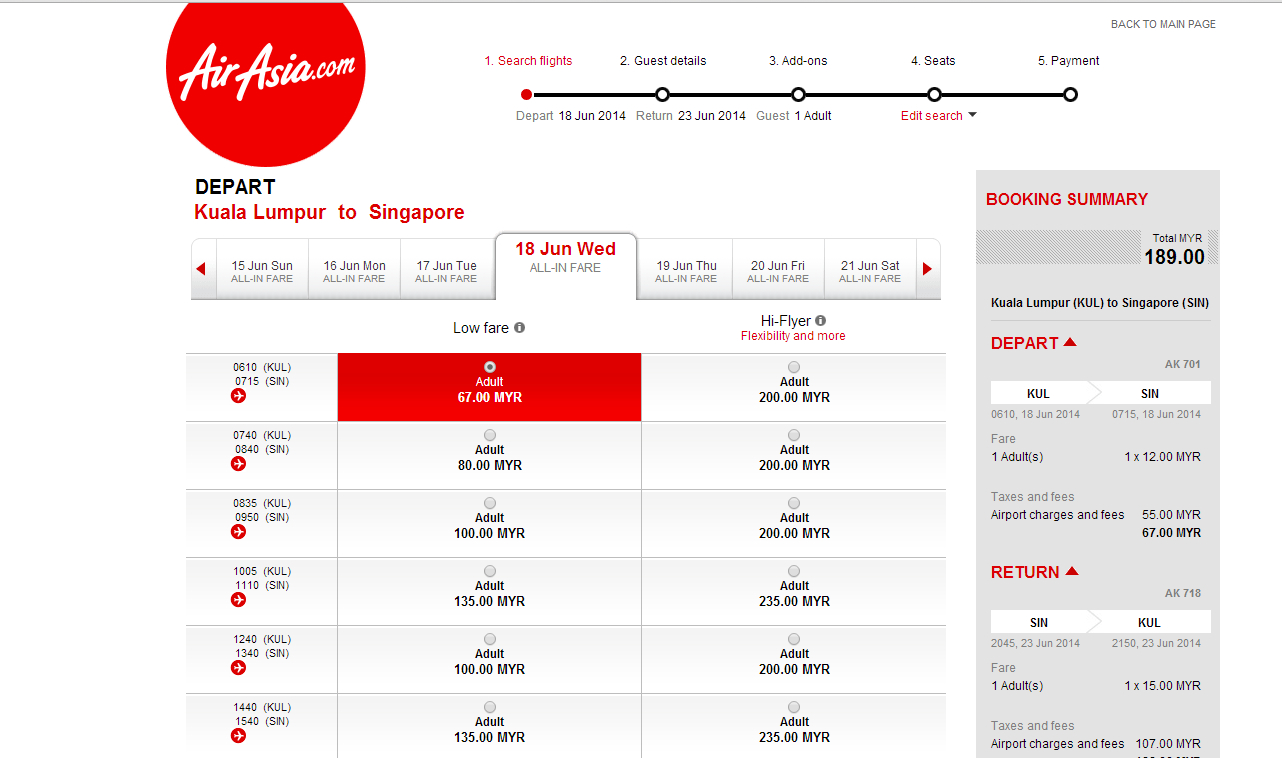Click plane icon for 0740 KUL flight
The image size is (1282, 758).
point(238,464)
